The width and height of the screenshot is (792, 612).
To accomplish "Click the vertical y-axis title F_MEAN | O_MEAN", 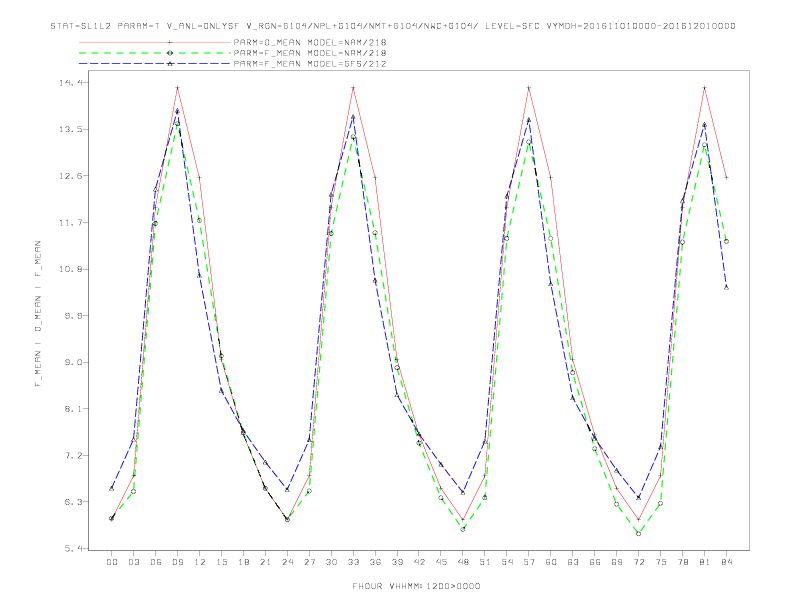I will point(38,314).
